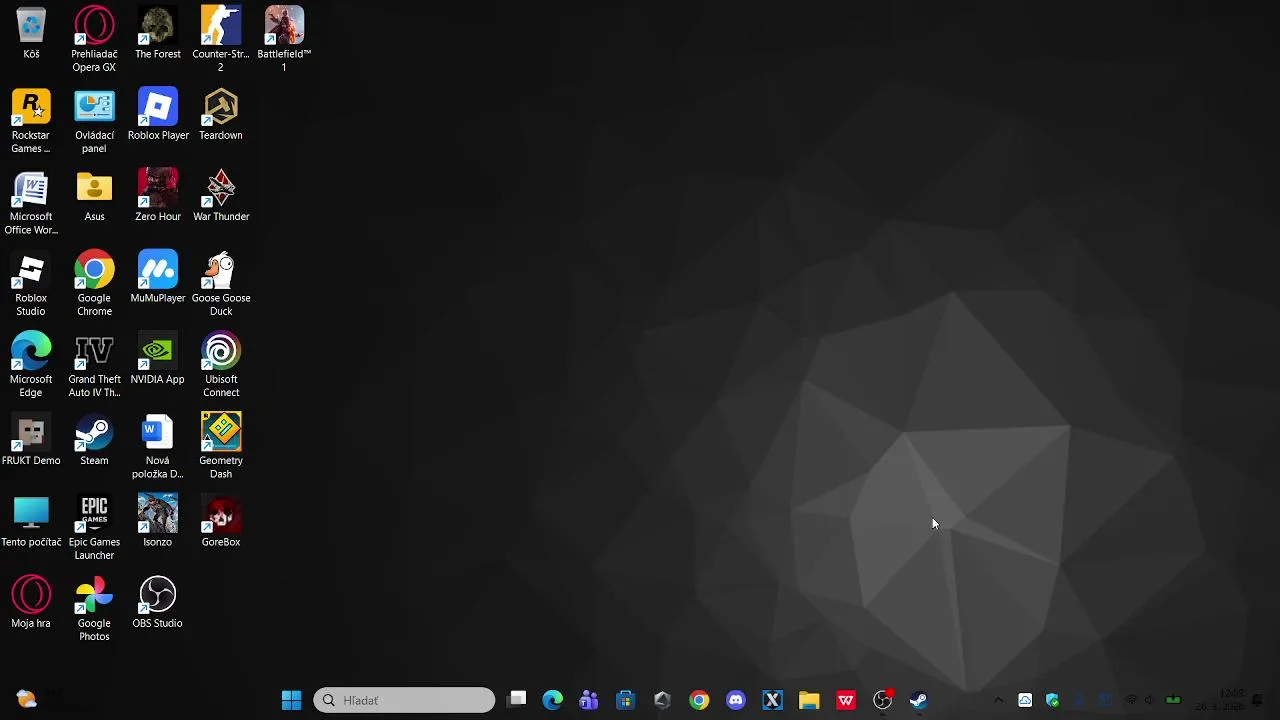This screenshot has height=720, width=1280.
Task: Open the cloud storage tray icon
Action: pyautogui.click(x=1025, y=700)
